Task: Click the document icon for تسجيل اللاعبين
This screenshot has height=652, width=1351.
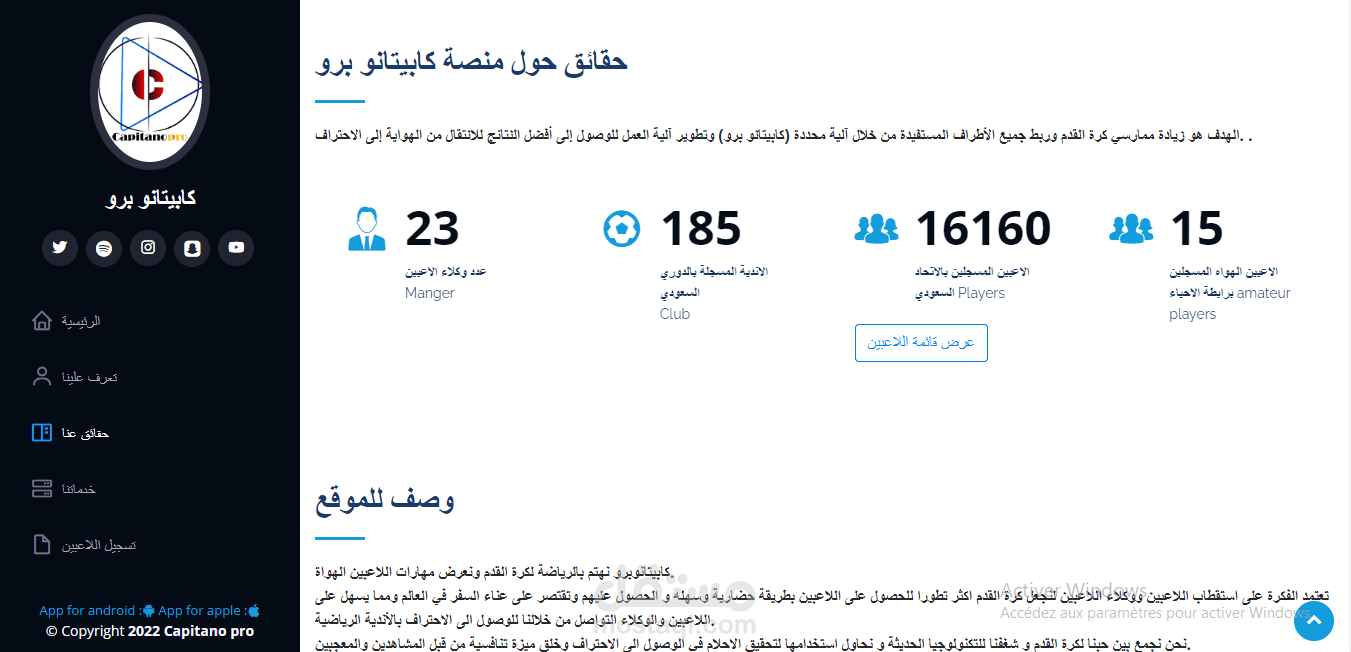Action: pyautogui.click(x=42, y=545)
